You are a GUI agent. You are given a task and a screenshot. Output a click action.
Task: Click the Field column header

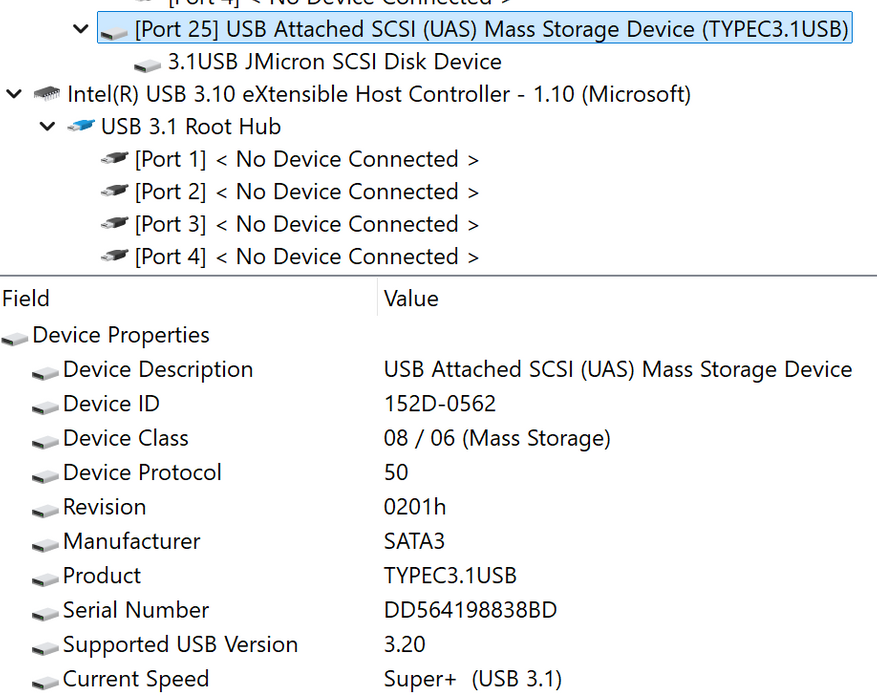[x=26, y=298]
